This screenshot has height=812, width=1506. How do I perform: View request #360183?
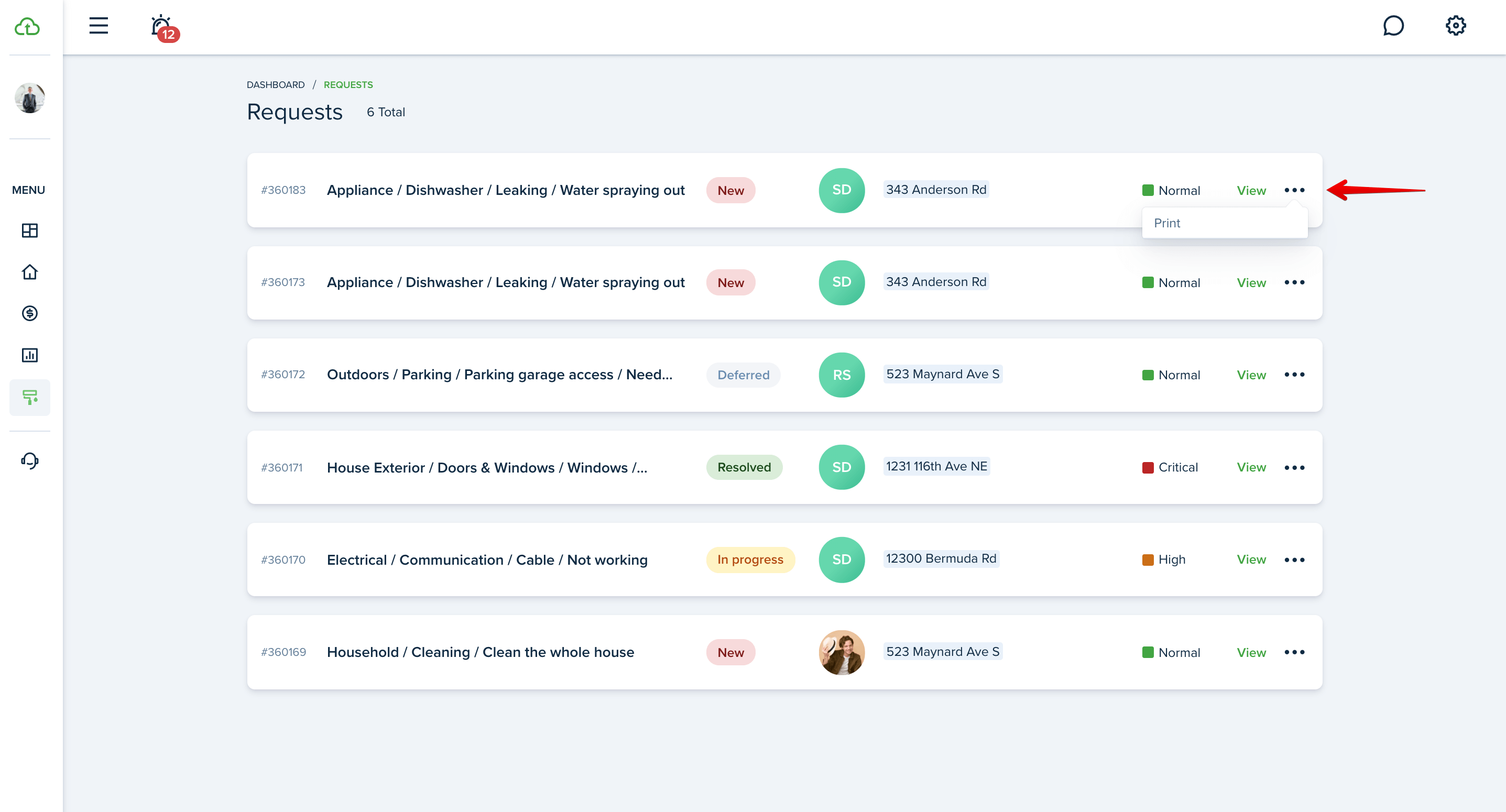[1251, 191]
